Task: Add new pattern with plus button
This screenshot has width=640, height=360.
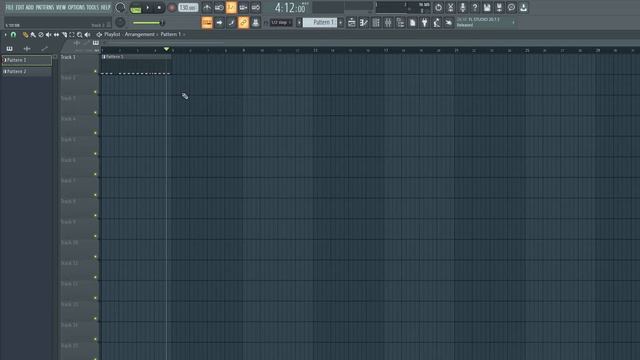Action: 340,22
